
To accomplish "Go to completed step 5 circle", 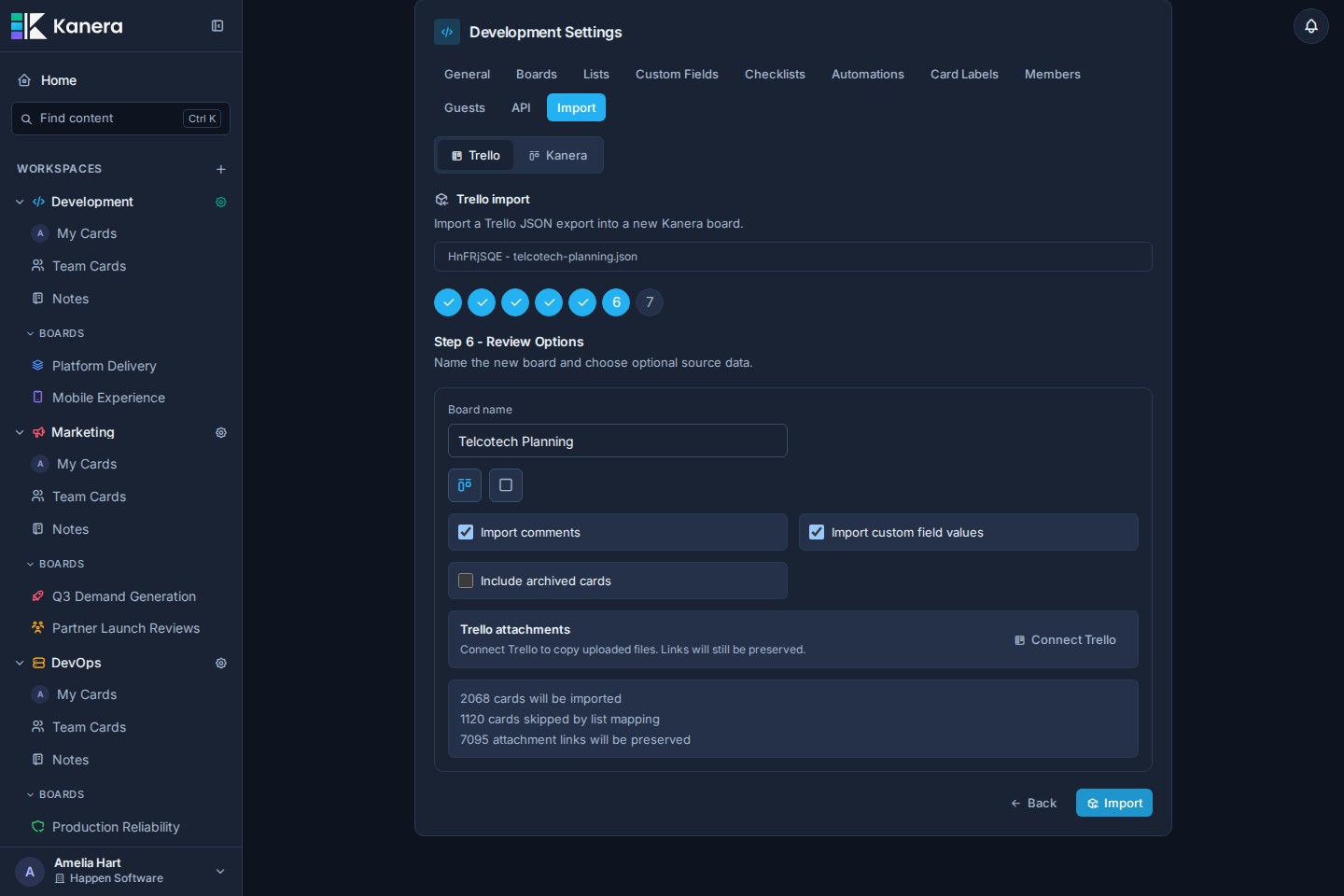I will 582,302.
